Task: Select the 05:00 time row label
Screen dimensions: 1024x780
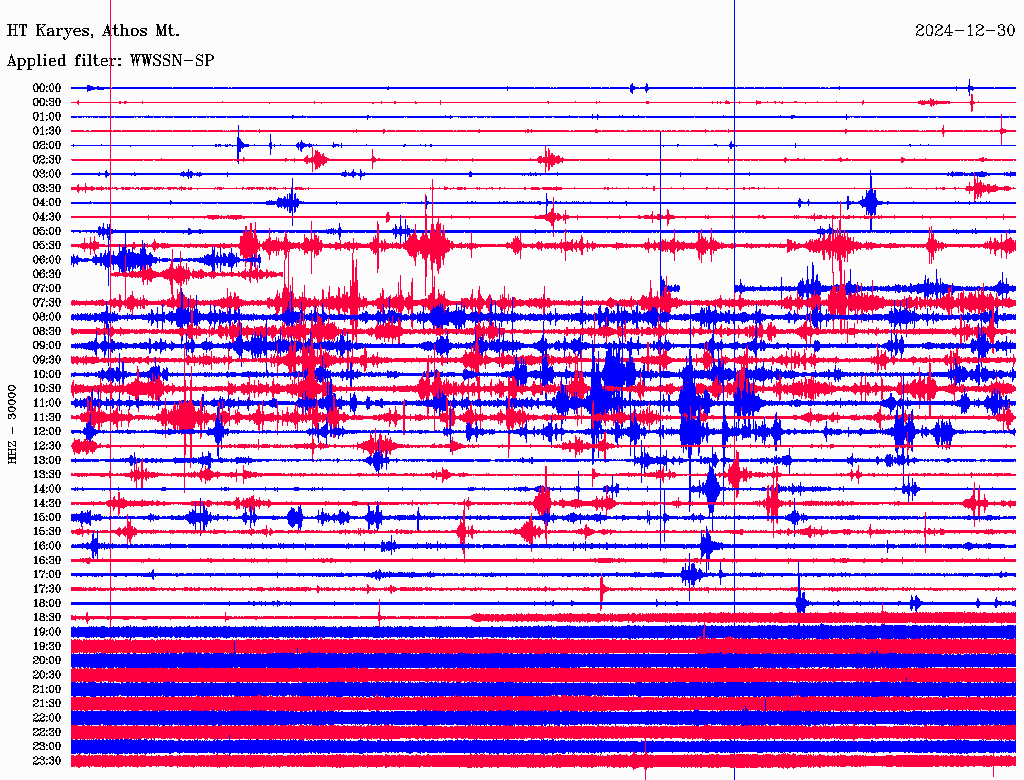Action: click(47, 231)
